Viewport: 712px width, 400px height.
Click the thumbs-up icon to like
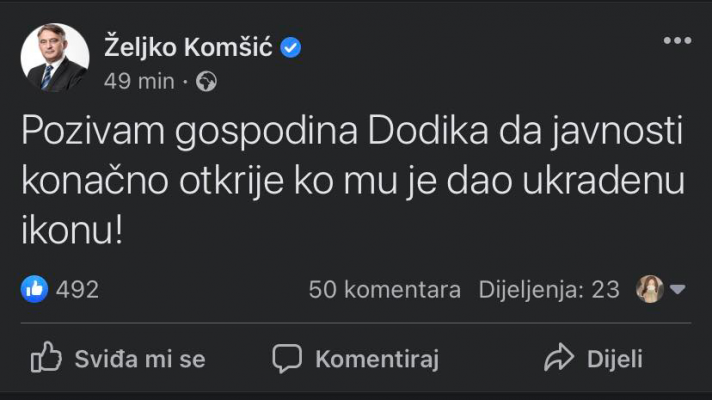(46, 357)
